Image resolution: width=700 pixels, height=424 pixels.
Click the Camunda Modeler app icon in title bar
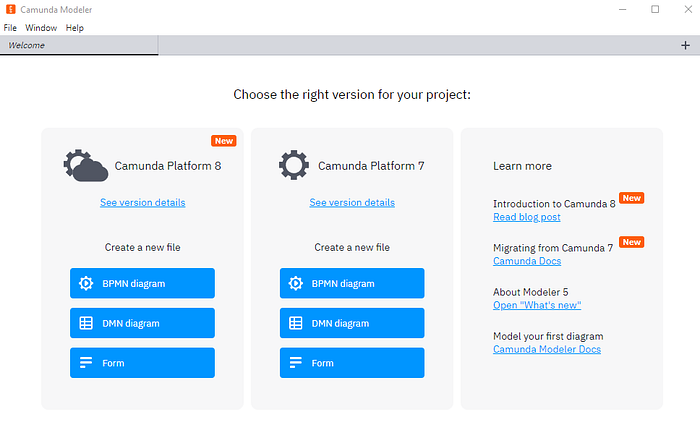point(9,9)
